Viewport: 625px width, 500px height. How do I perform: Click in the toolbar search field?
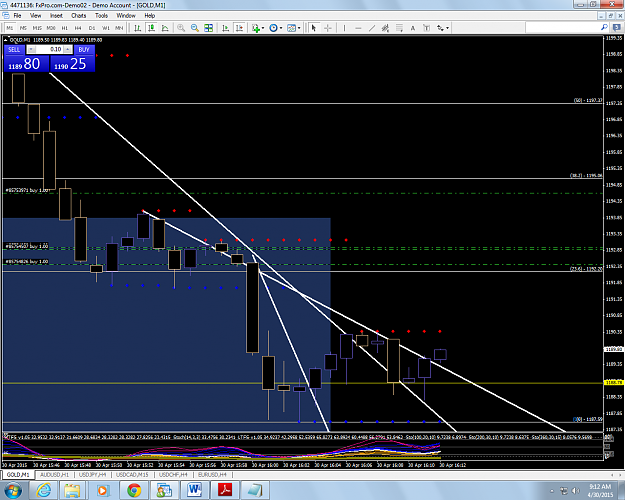[x=562, y=27]
